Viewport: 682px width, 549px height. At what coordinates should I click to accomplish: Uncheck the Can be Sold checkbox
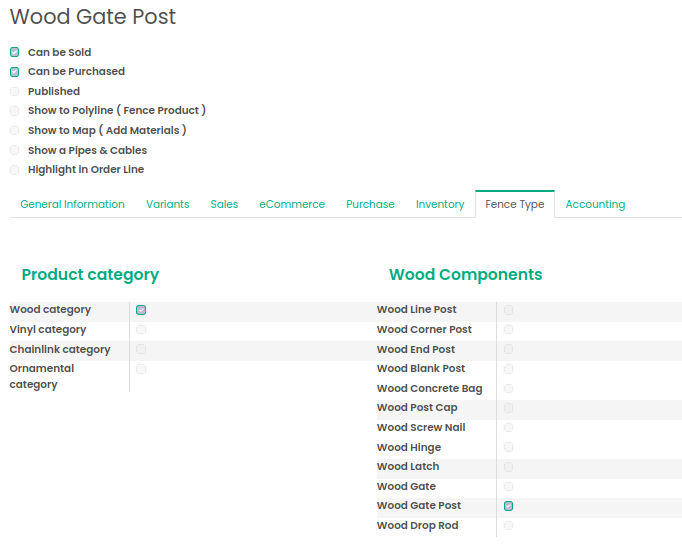tap(15, 52)
